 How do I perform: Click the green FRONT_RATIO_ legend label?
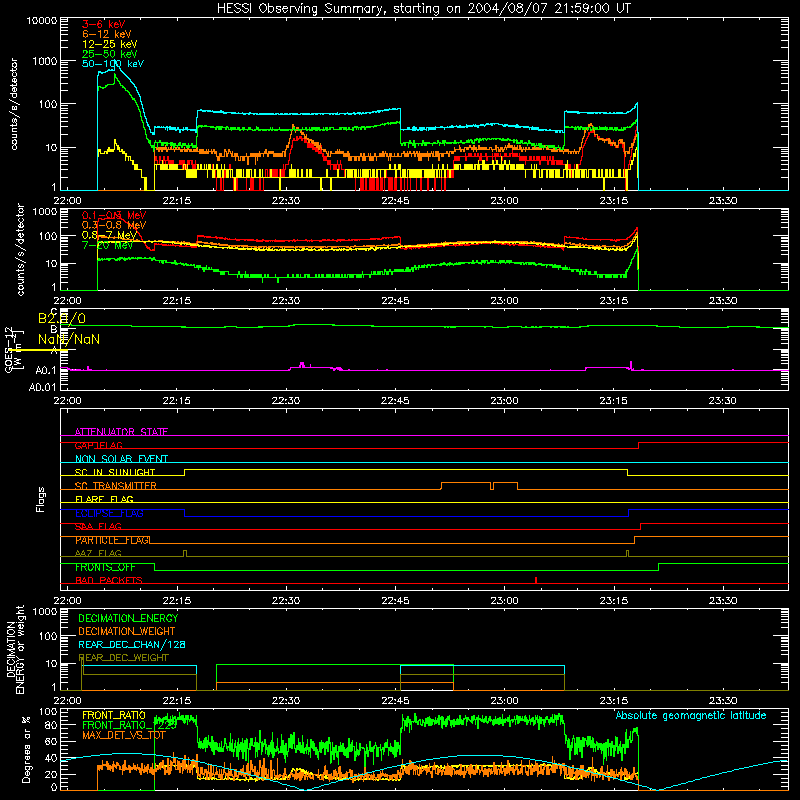coord(129,725)
